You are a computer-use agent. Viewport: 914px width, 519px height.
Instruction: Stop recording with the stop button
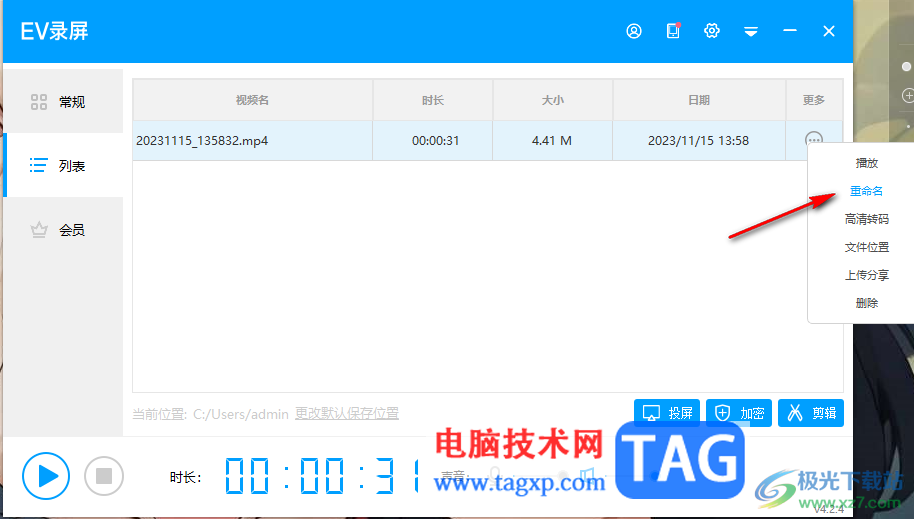coord(104,476)
